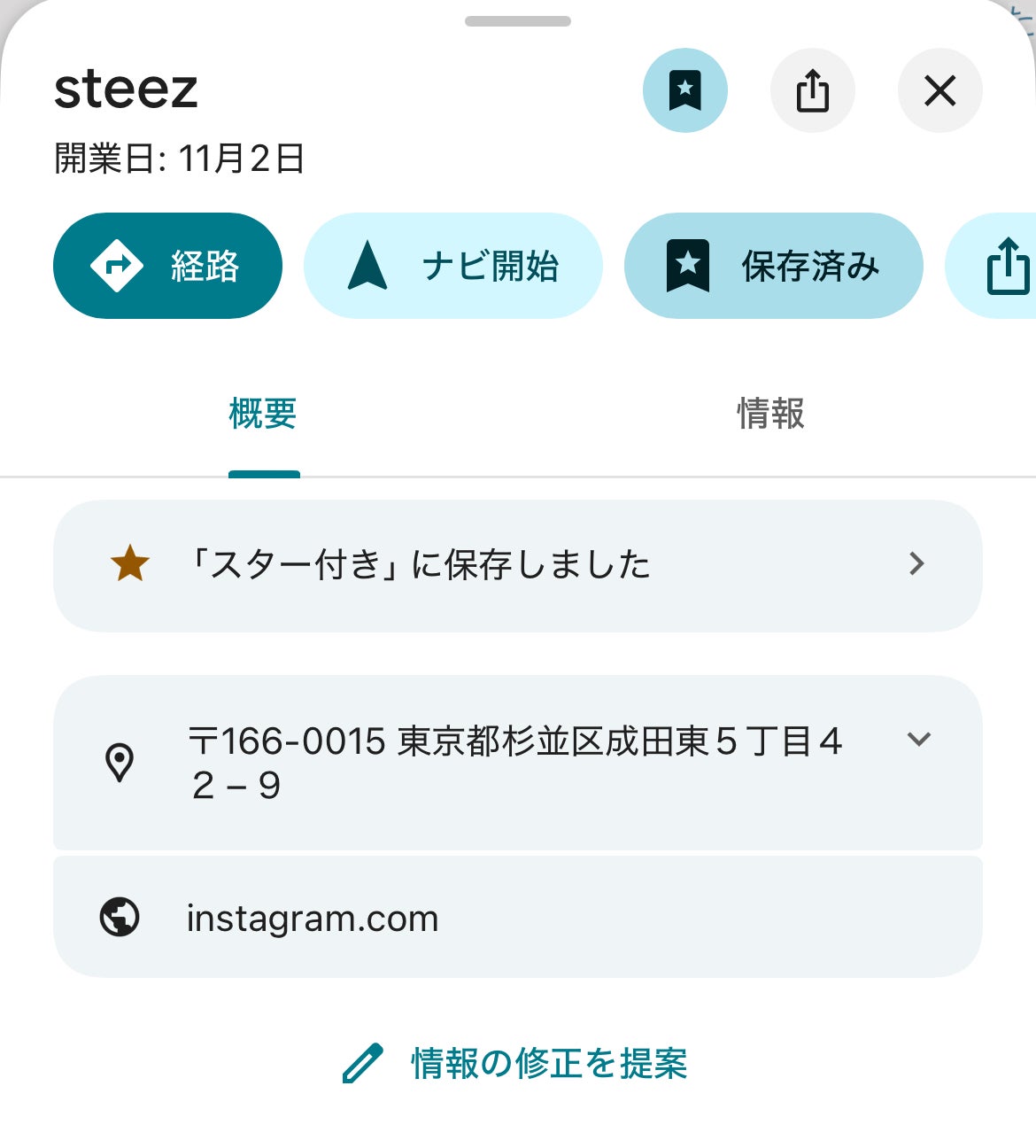Tap 情報の修正を提案 link

(549, 1063)
